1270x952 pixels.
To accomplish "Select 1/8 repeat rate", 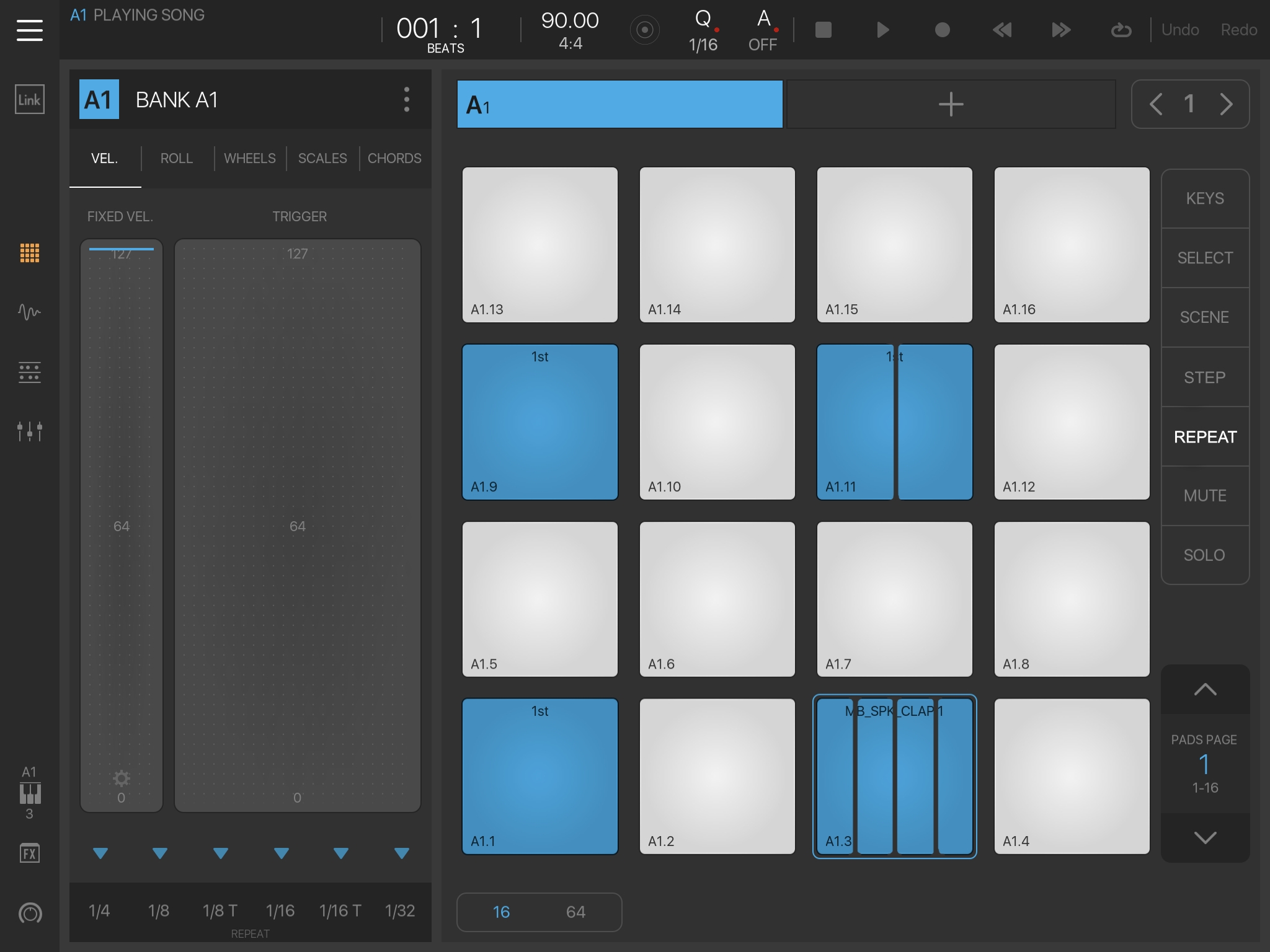I will coord(159,910).
